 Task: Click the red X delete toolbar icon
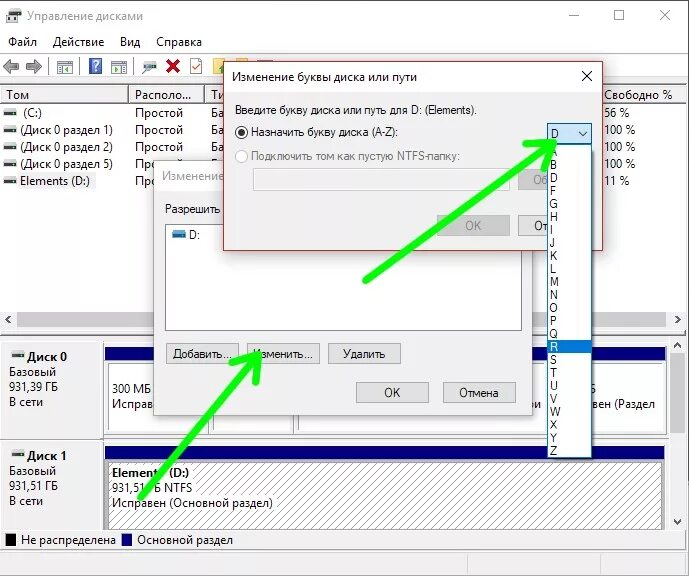pos(173,67)
